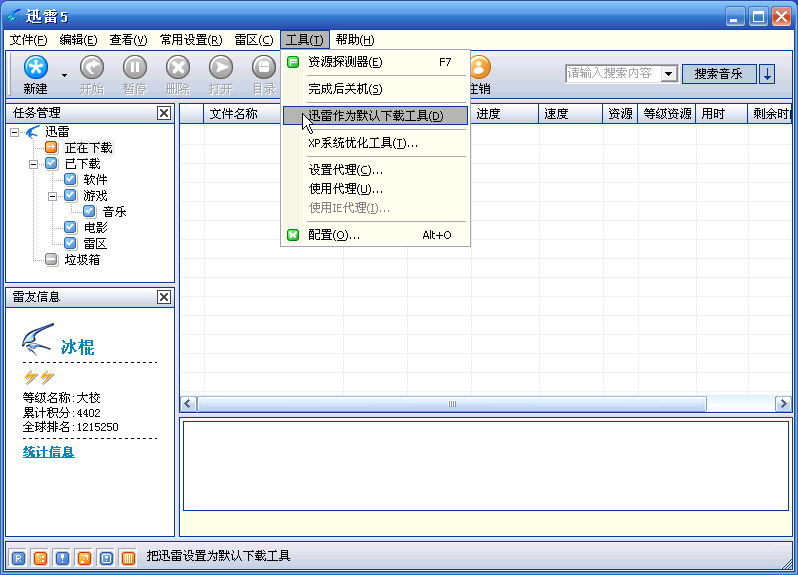Select 音乐 category in tree

point(114,212)
